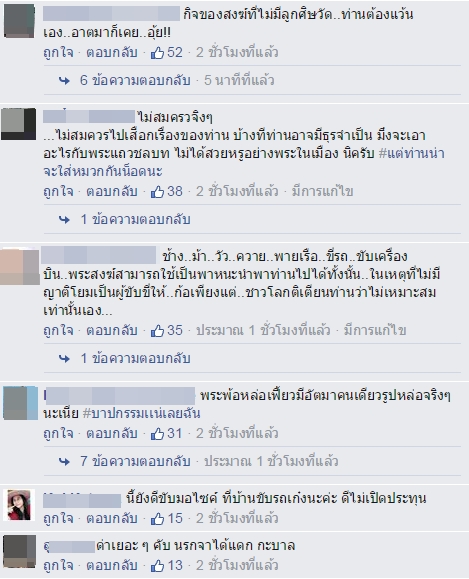Expand 1 ข้อความตอบกลับ under the 35-likes comment
This screenshot has height=579, width=469.
(x=135, y=358)
